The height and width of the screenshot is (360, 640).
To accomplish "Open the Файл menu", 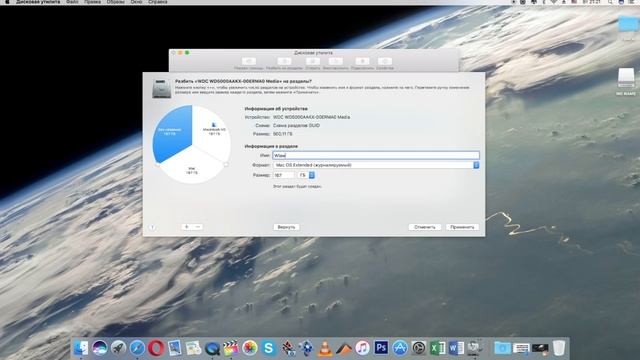I will (72, 2).
